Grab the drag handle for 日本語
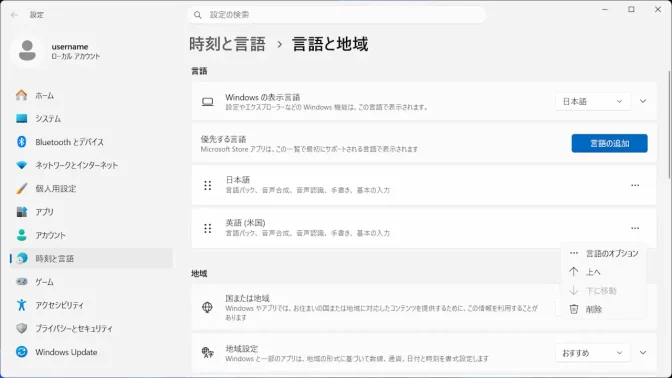Viewport: 672px width, 378px height. tap(207, 185)
